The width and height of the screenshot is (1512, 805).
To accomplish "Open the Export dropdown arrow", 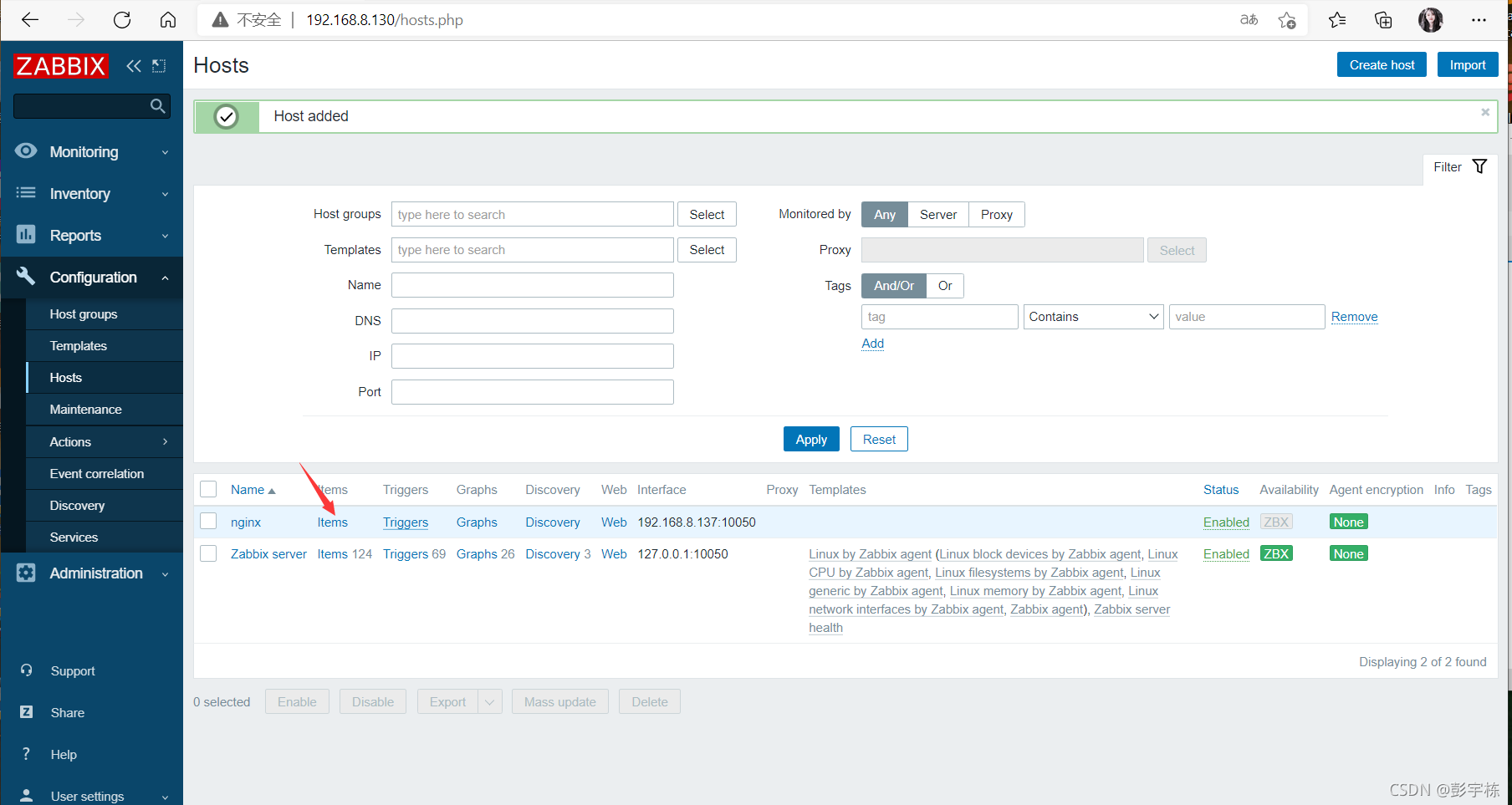I will (490, 701).
